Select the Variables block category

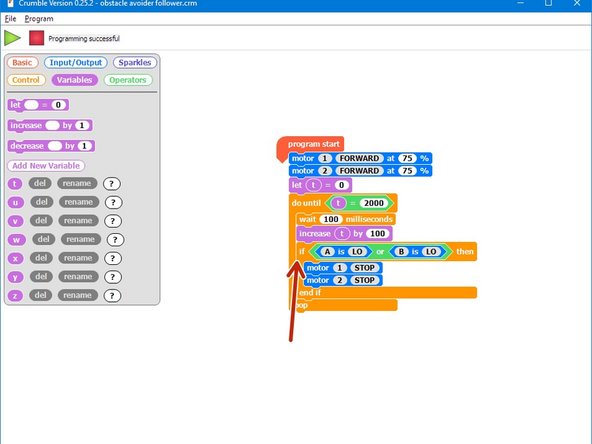pyautogui.click(x=74, y=80)
